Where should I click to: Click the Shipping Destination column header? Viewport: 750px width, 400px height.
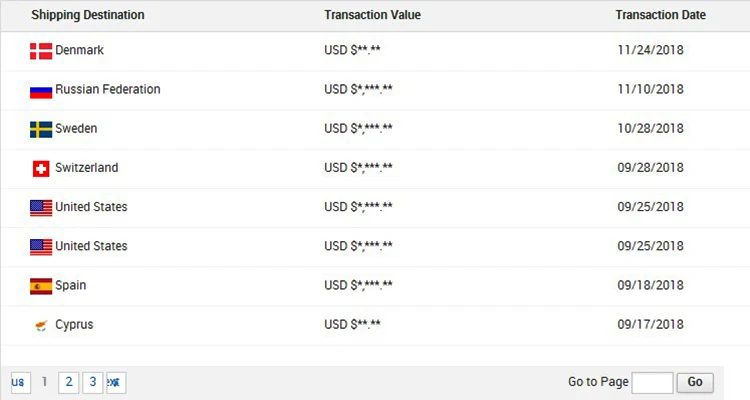click(88, 15)
